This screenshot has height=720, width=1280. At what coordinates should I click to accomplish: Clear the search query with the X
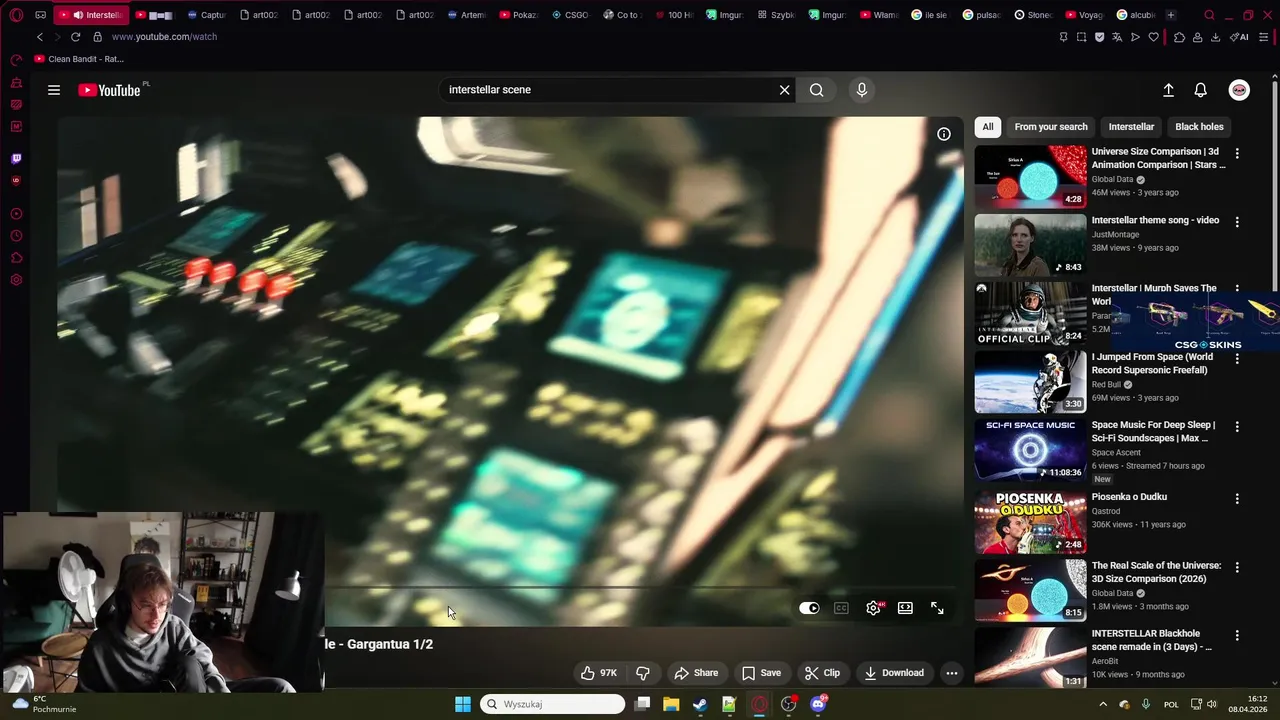[785, 90]
